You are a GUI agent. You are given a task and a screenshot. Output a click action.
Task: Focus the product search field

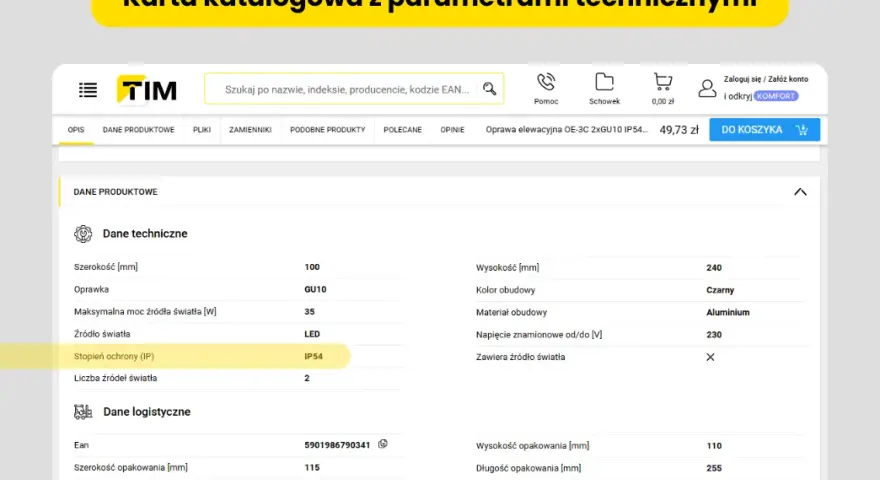354,89
